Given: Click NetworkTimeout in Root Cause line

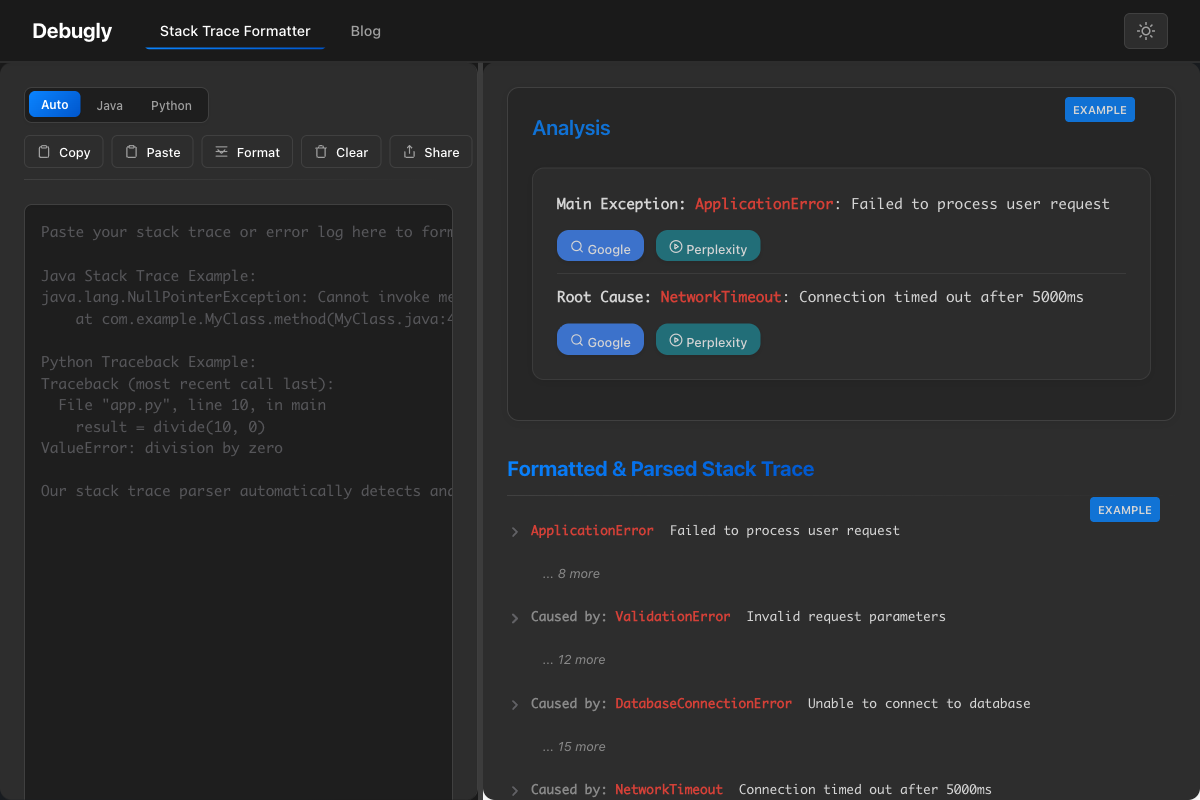Looking at the screenshot, I should click(x=721, y=297).
